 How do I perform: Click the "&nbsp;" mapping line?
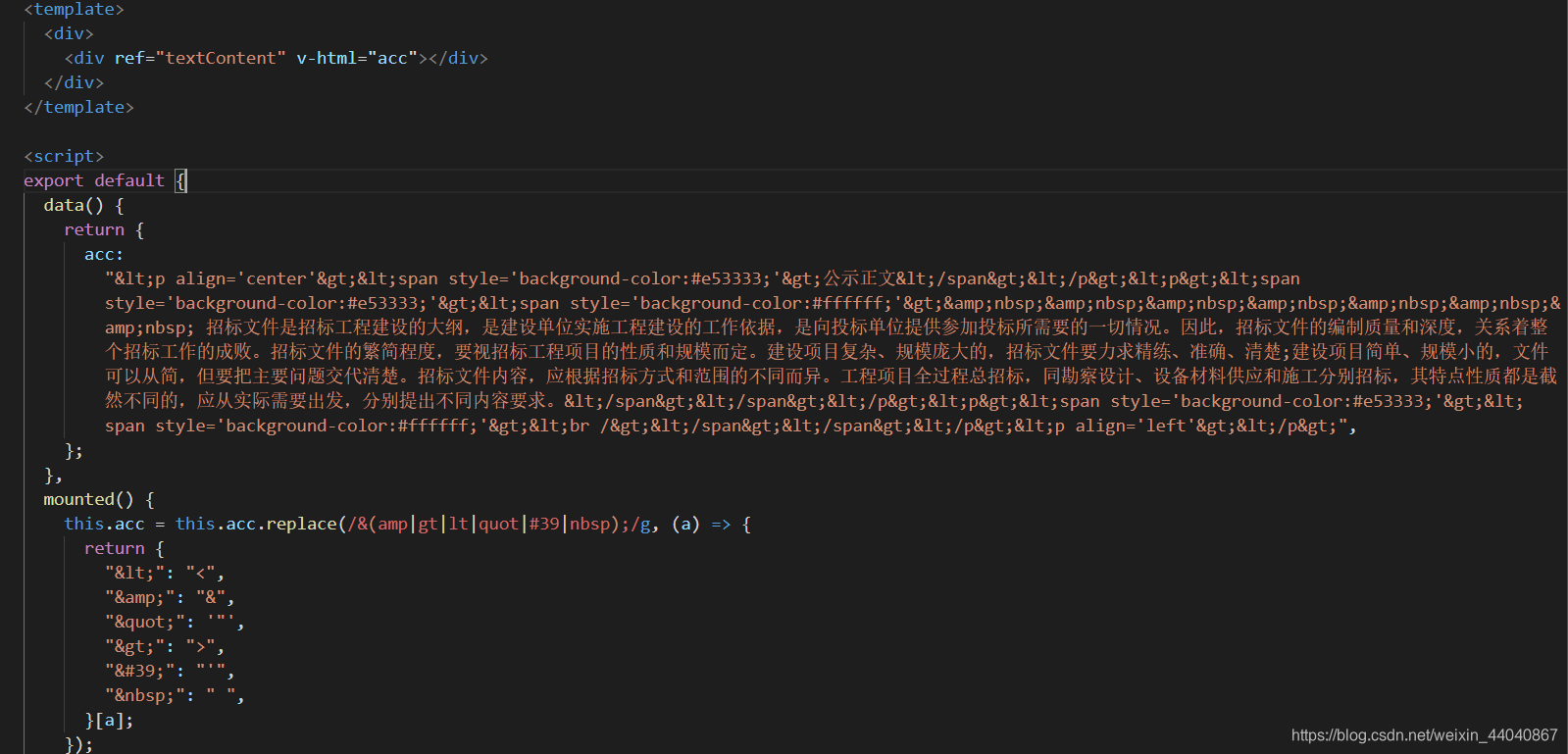tap(175, 695)
